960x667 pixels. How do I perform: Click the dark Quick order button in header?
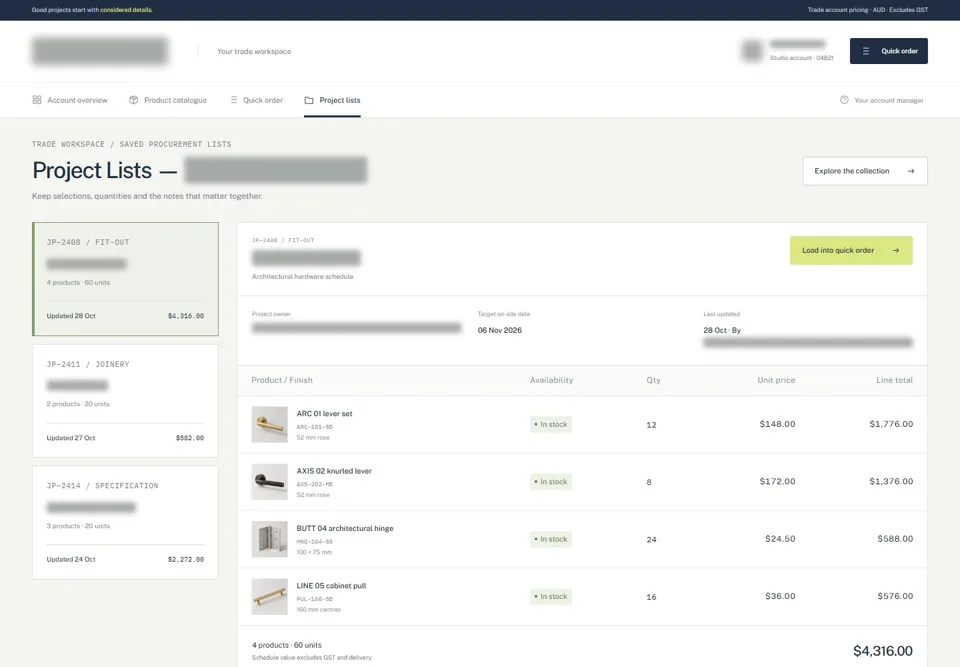pos(888,51)
